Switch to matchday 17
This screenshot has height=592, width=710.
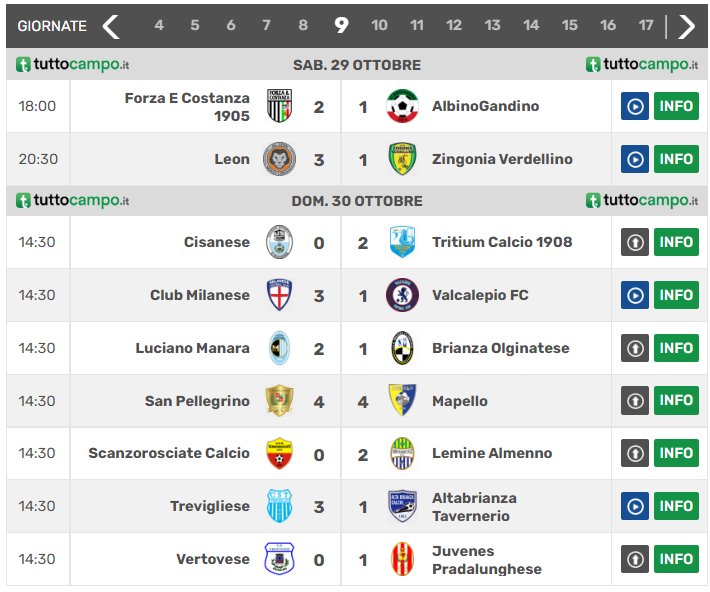[x=646, y=26]
